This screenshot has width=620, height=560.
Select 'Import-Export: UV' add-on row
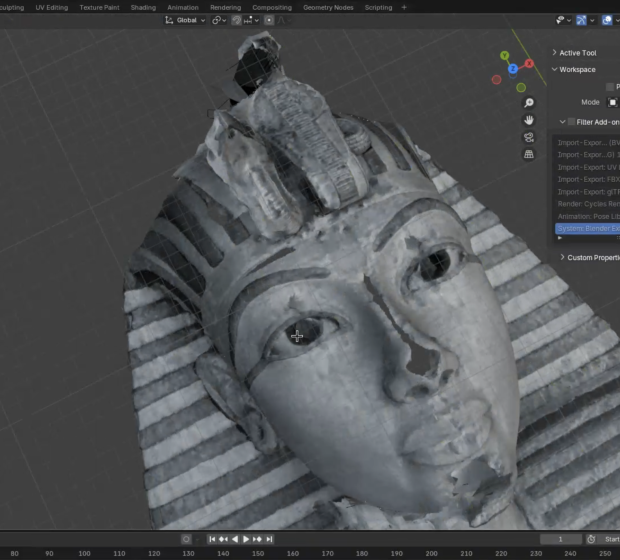587,167
